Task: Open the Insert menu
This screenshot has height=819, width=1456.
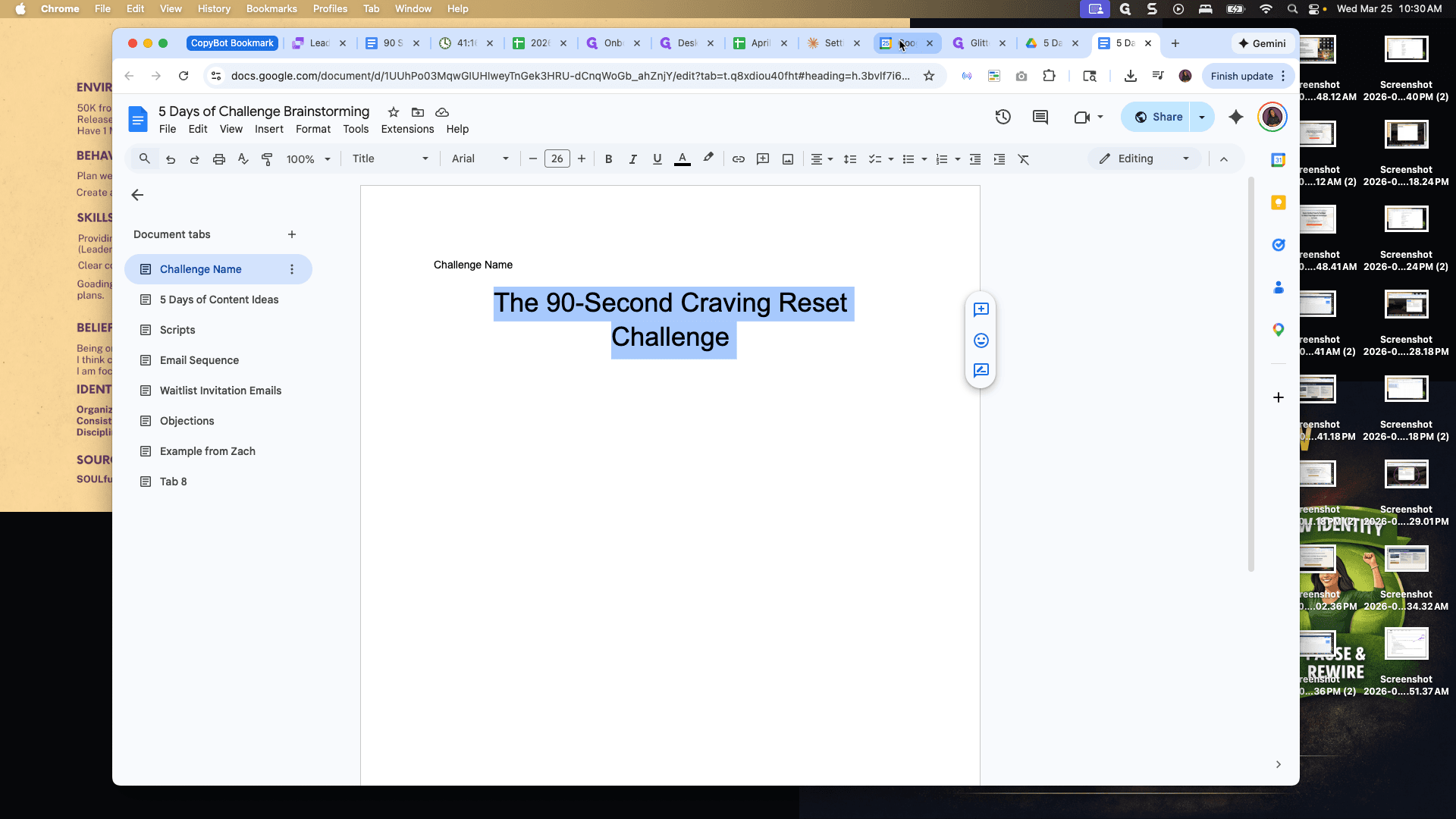Action: 268,129
